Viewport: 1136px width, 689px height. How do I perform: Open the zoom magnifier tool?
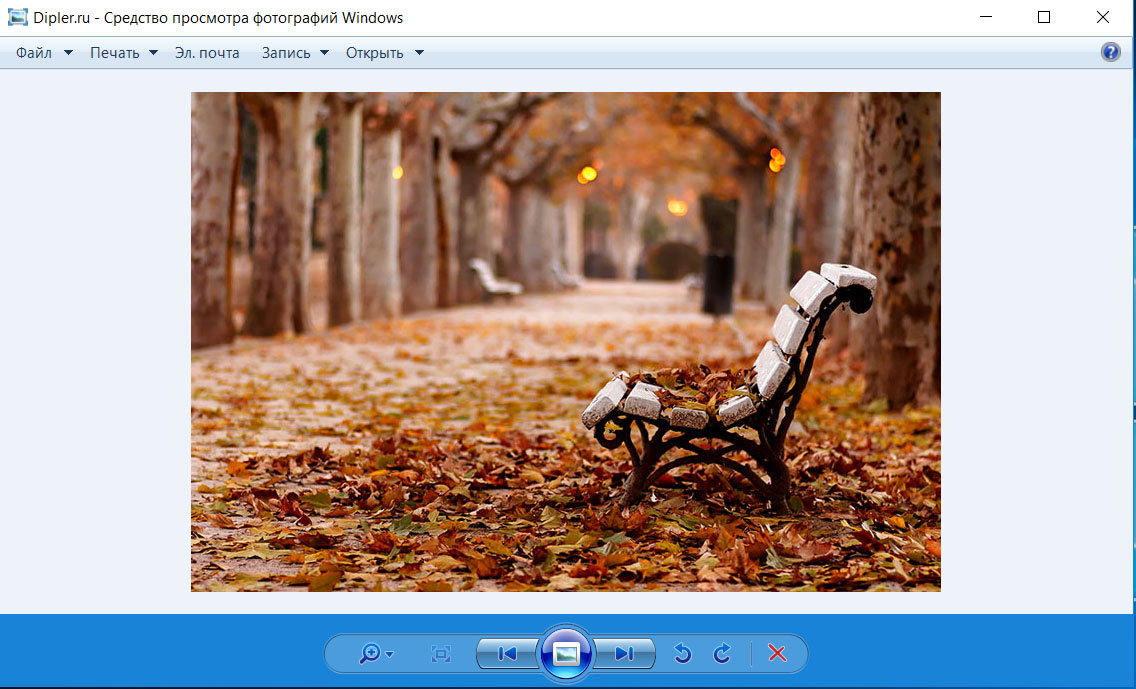370,653
